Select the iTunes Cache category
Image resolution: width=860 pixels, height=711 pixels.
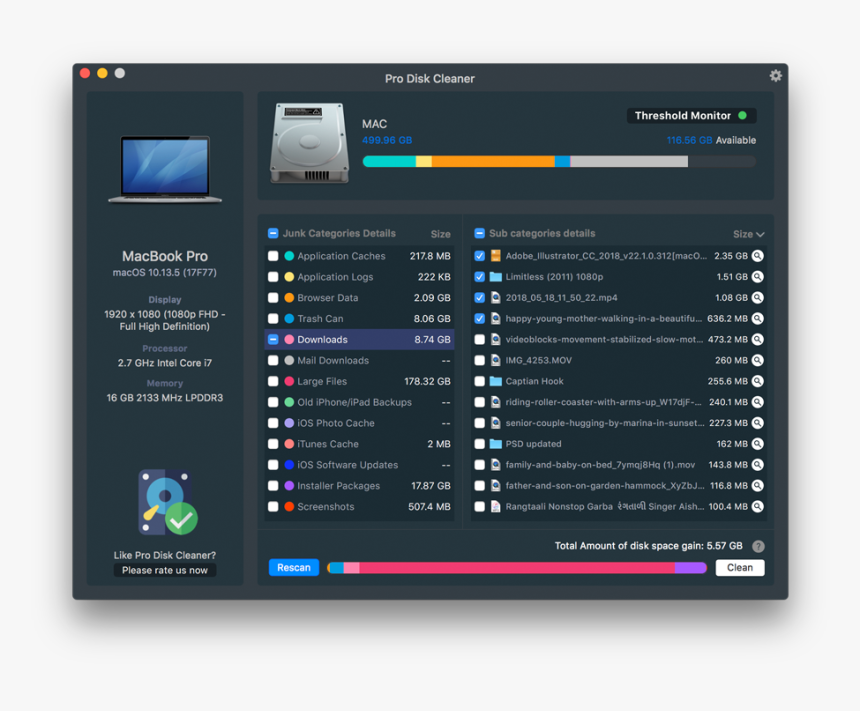coord(359,444)
